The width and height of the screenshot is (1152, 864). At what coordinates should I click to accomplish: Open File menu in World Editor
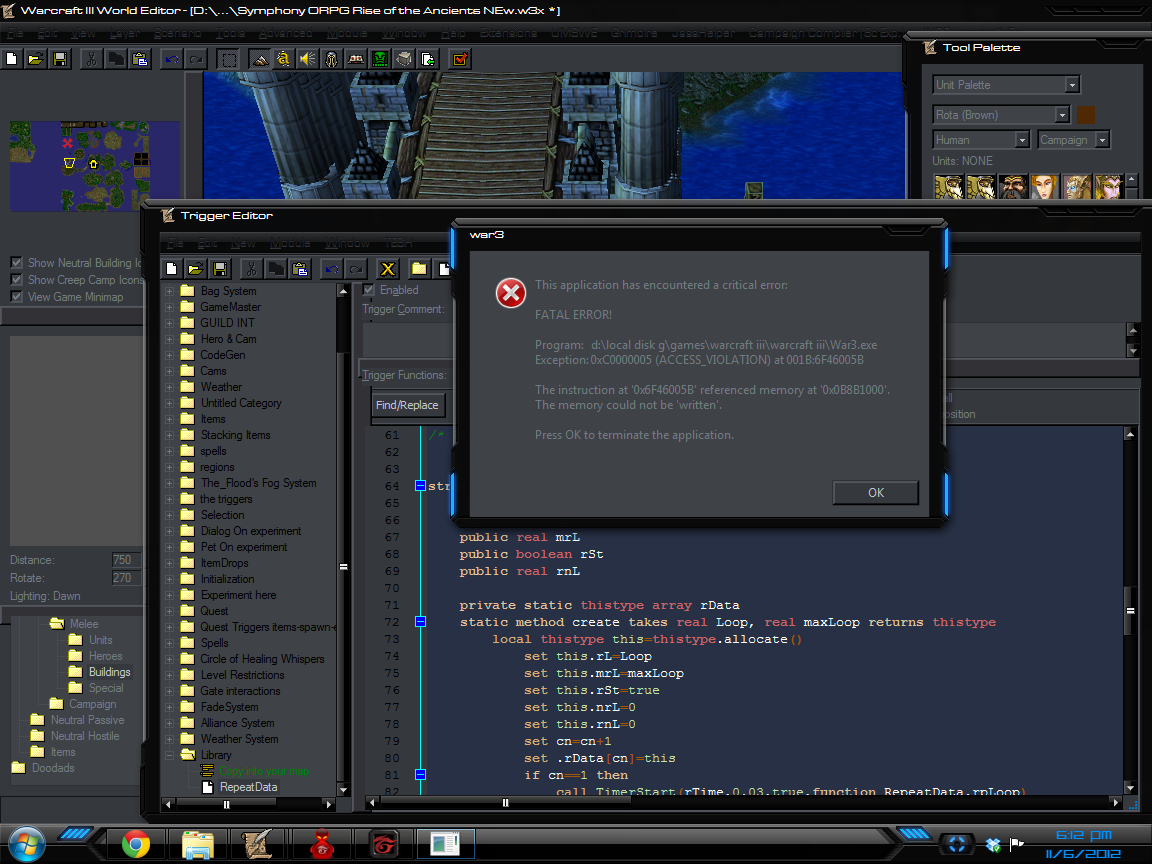point(15,33)
